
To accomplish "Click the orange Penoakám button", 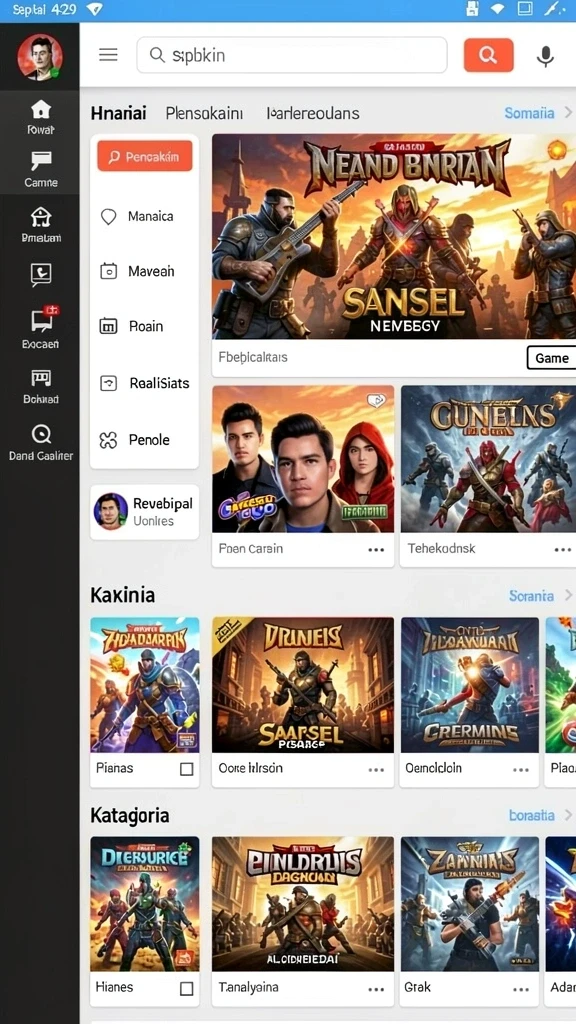I will pos(145,157).
